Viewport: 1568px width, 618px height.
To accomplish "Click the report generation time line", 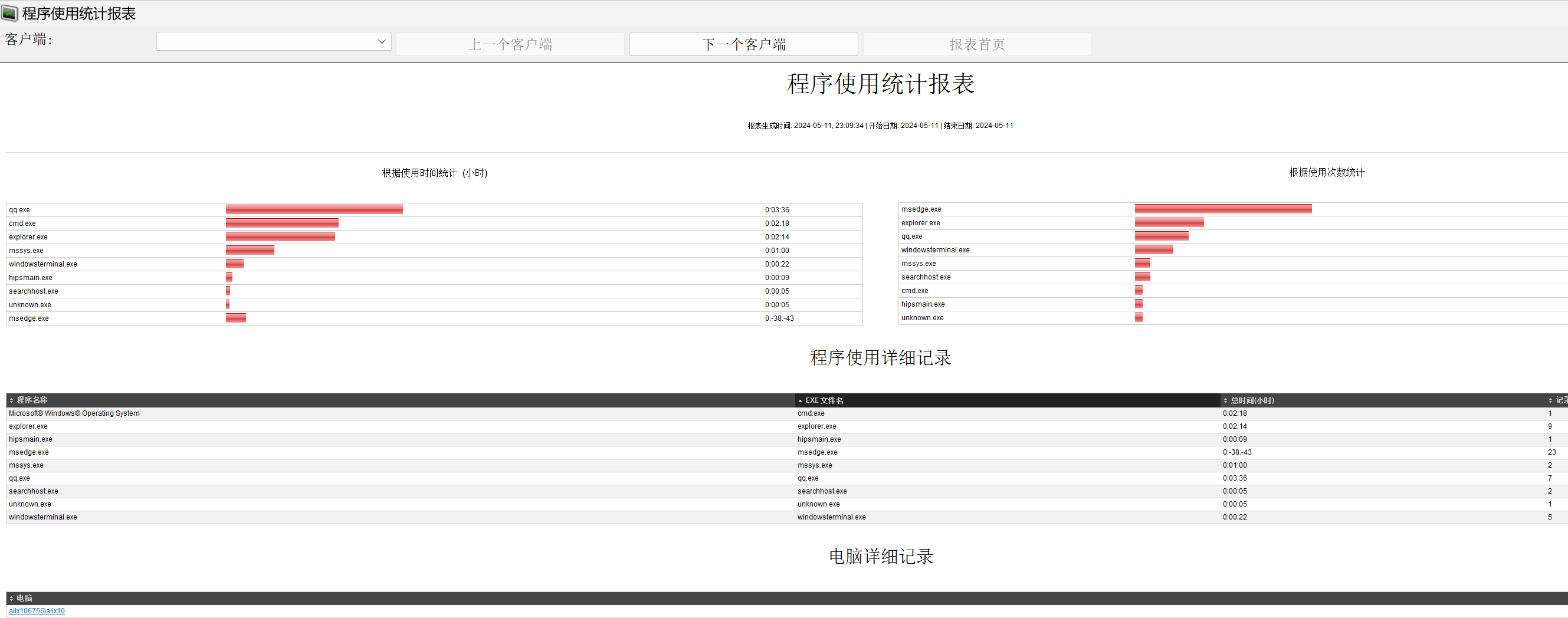I will click(x=880, y=125).
